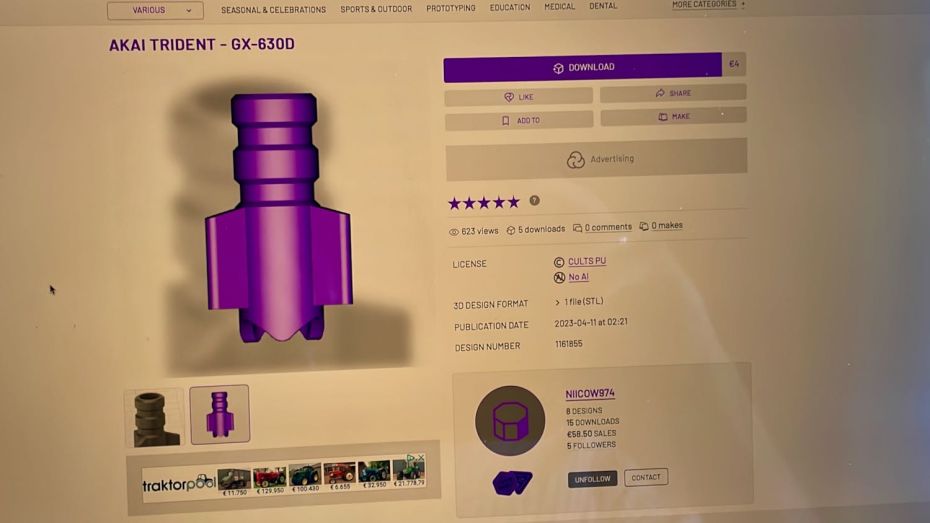Click the purple Download button

click(582, 67)
